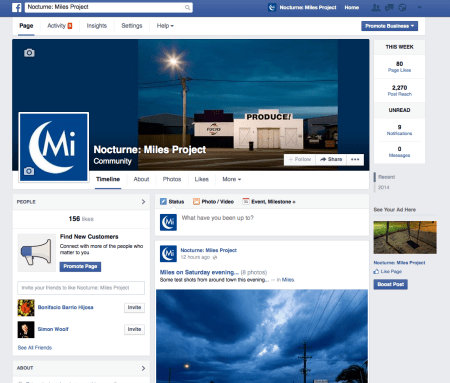Click the megaphone promote icon
This screenshot has height=383, width=450.
pyautogui.click(x=37, y=252)
